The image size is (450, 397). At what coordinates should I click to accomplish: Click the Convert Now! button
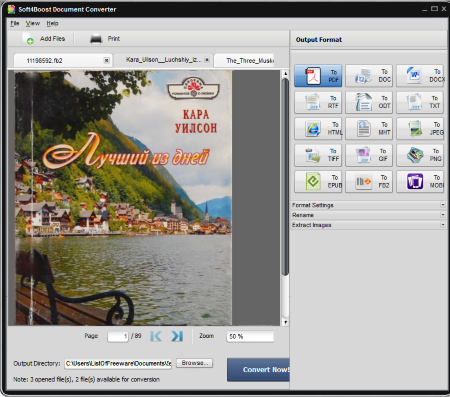(258, 370)
